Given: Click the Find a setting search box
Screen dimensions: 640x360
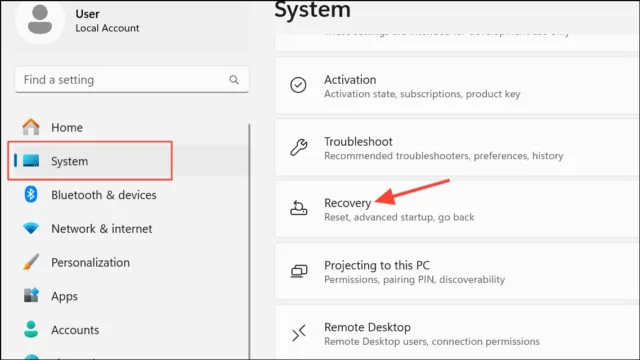Looking at the screenshot, I should [x=132, y=80].
